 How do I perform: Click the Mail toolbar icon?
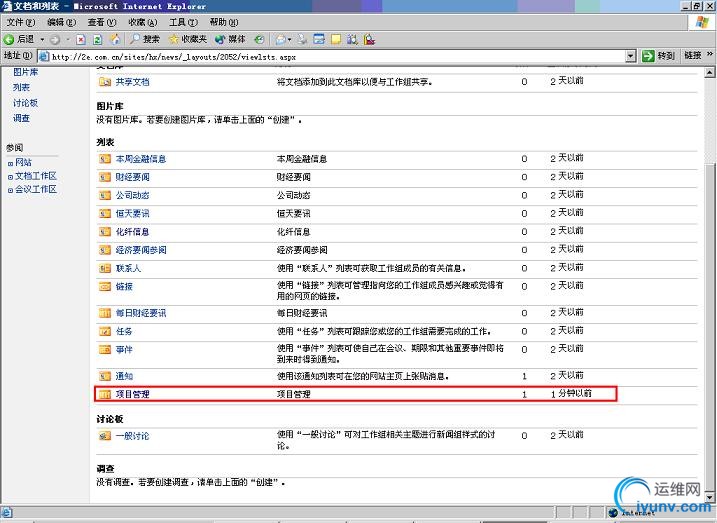(x=280, y=40)
